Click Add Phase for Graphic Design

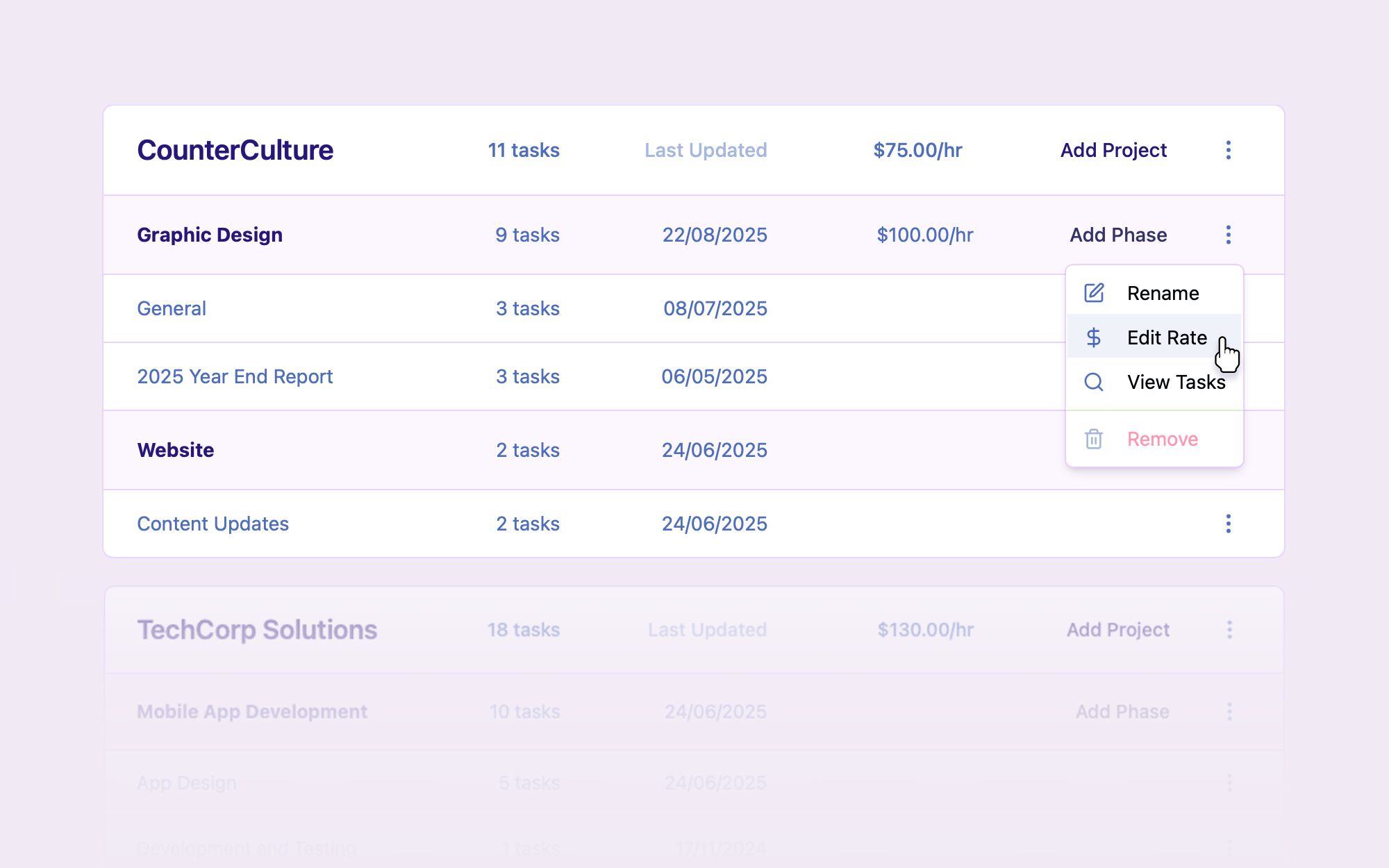1117,235
